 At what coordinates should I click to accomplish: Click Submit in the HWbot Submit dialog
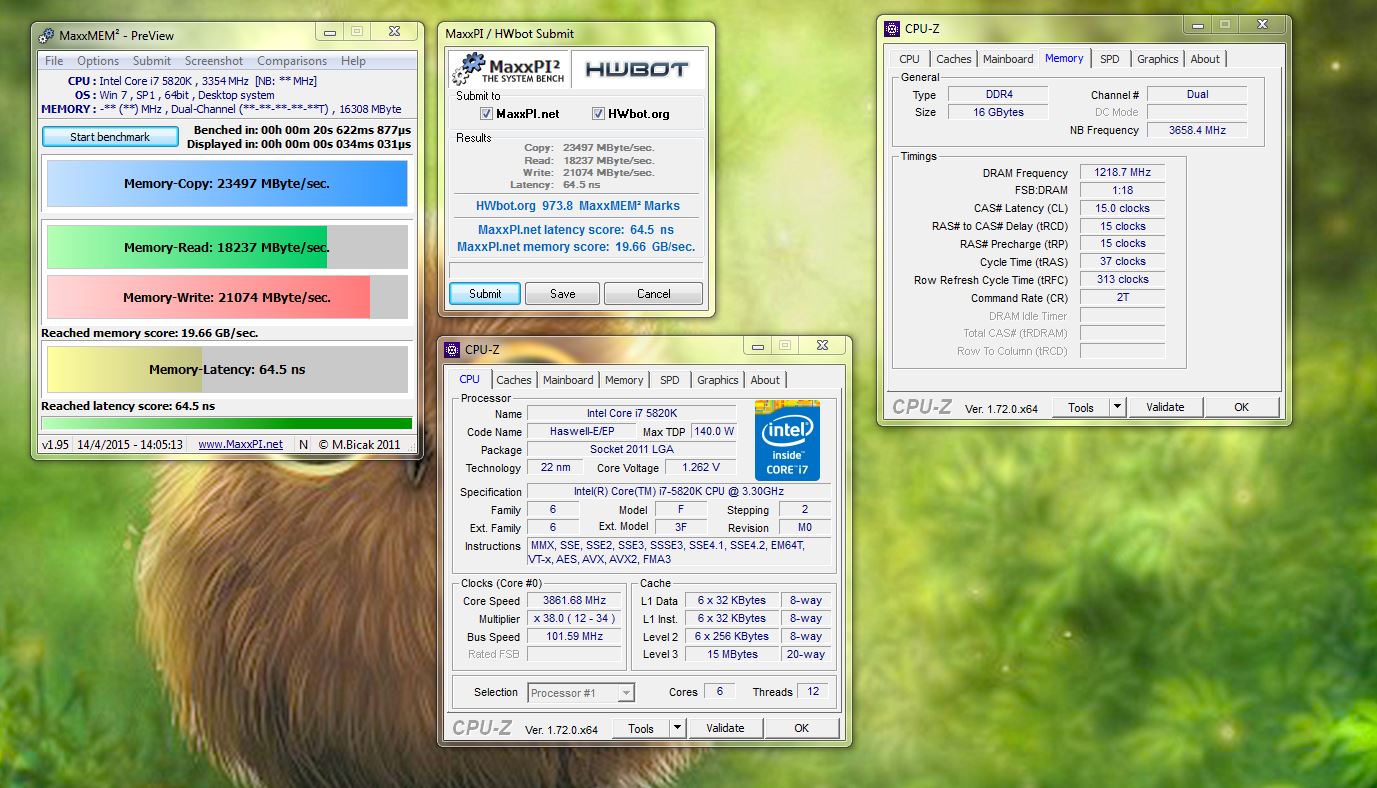[485, 294]
